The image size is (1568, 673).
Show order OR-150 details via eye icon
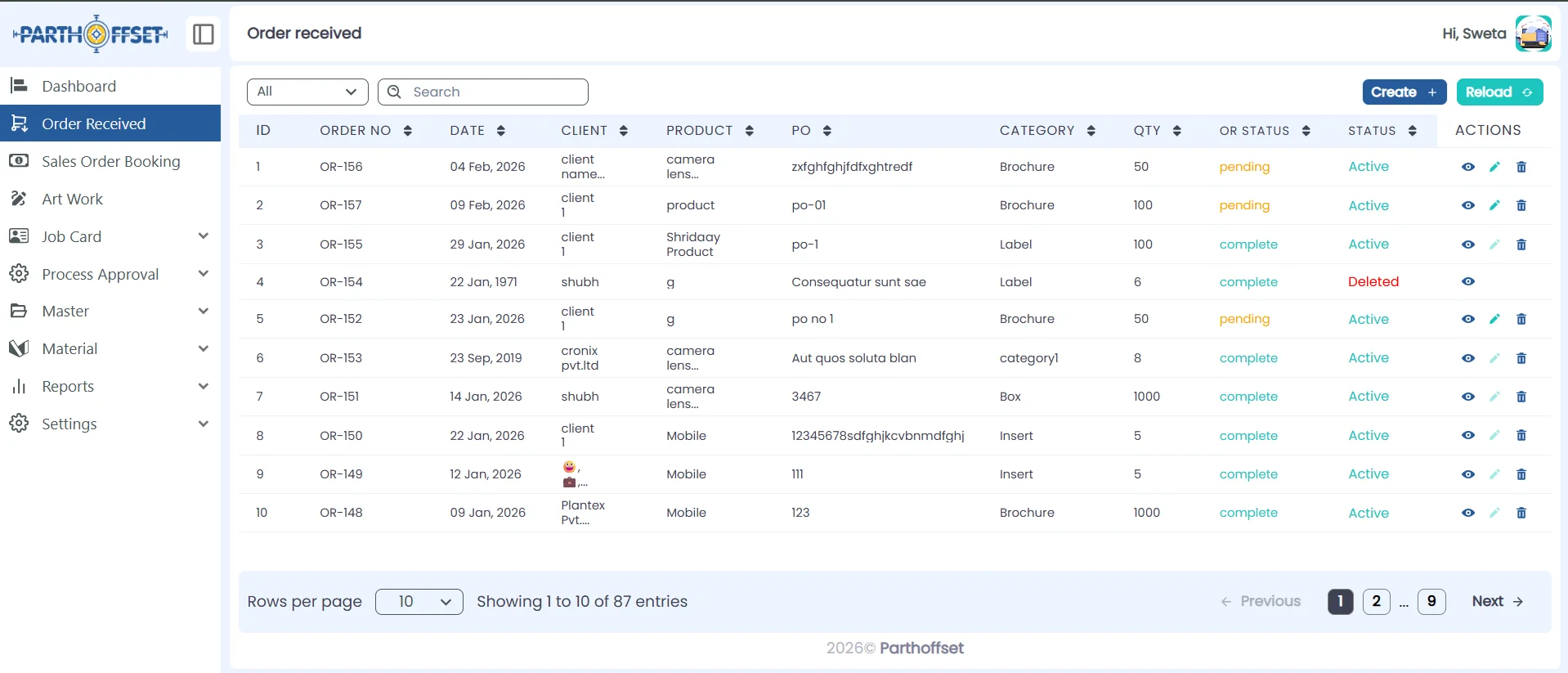tap(1468, 436)
